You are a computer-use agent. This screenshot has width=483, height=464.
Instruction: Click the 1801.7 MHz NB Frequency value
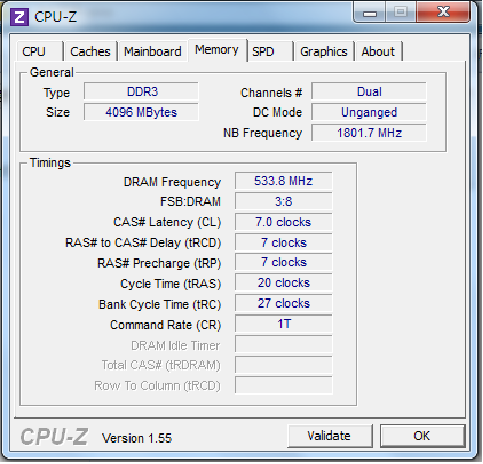pyautogui.click(x=369, y=133)
